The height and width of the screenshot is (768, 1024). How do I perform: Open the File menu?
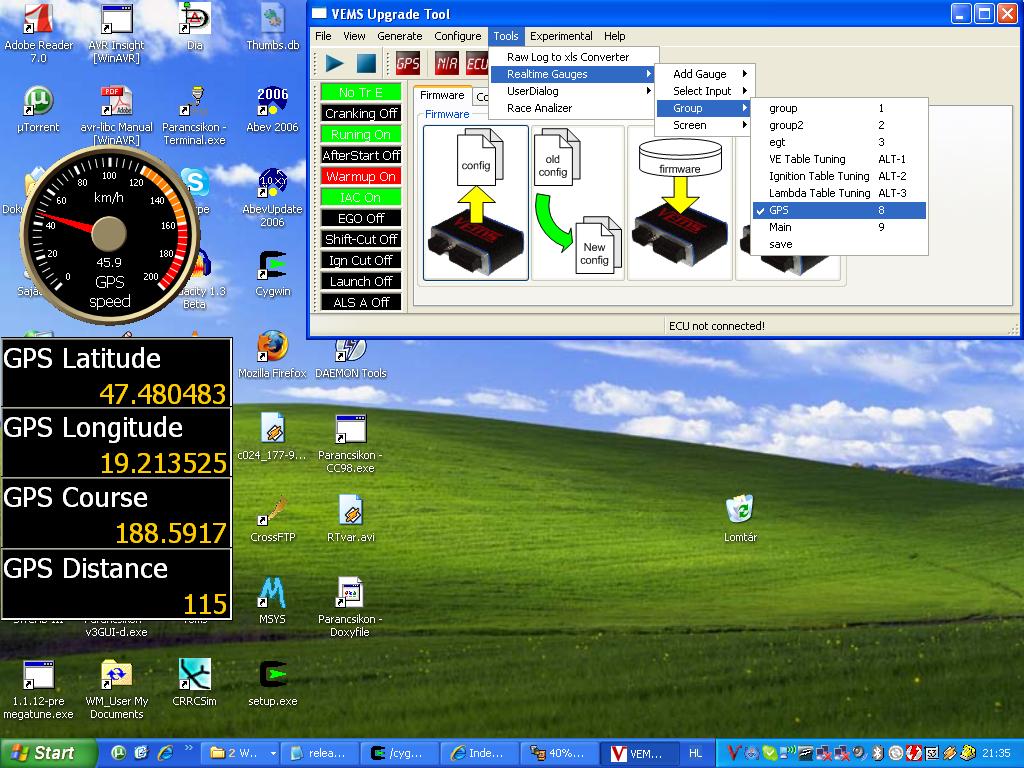[x=323, y=37]
